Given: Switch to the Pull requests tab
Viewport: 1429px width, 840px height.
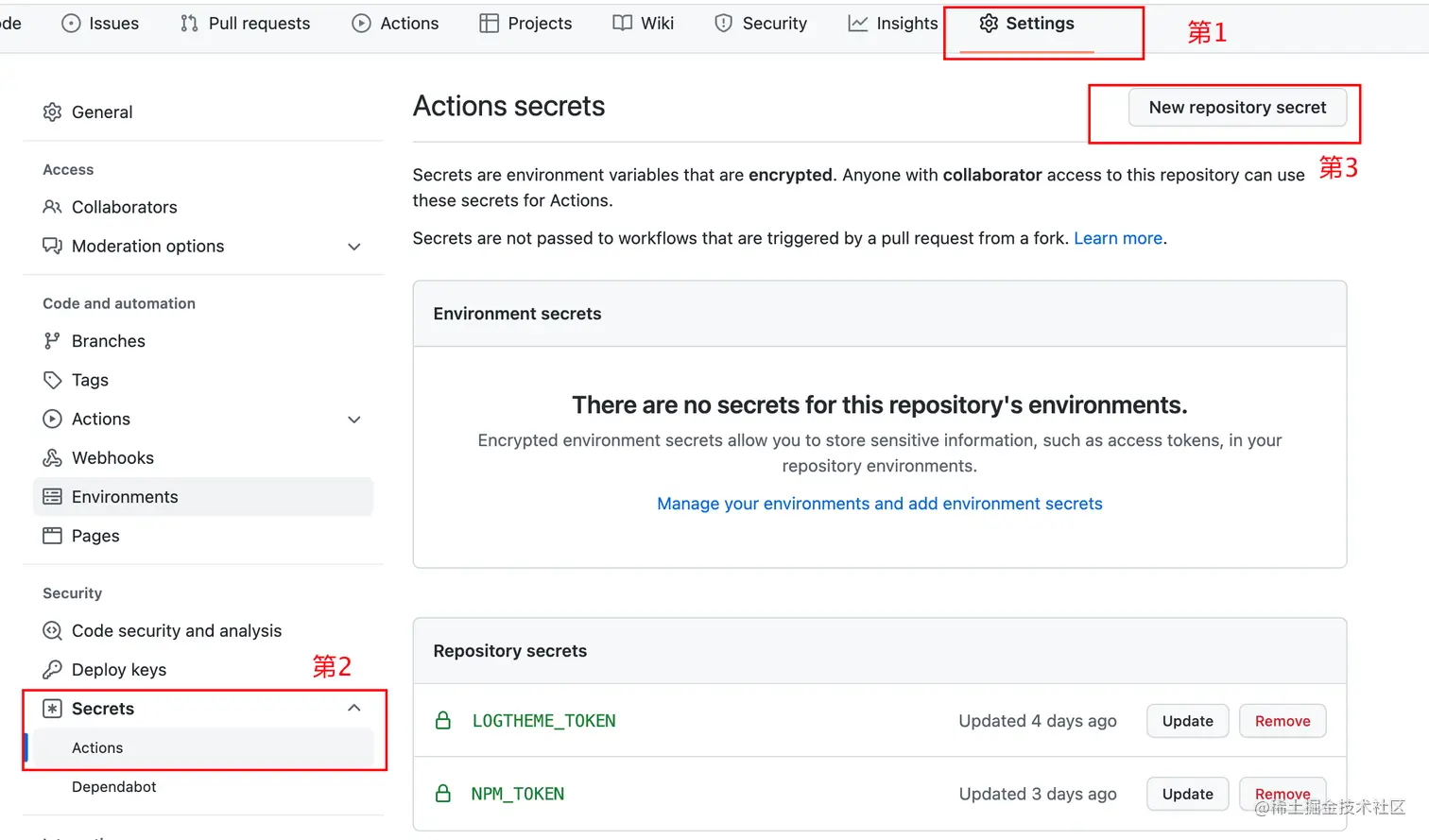Looking at the screenshot, I should point(245,24).
